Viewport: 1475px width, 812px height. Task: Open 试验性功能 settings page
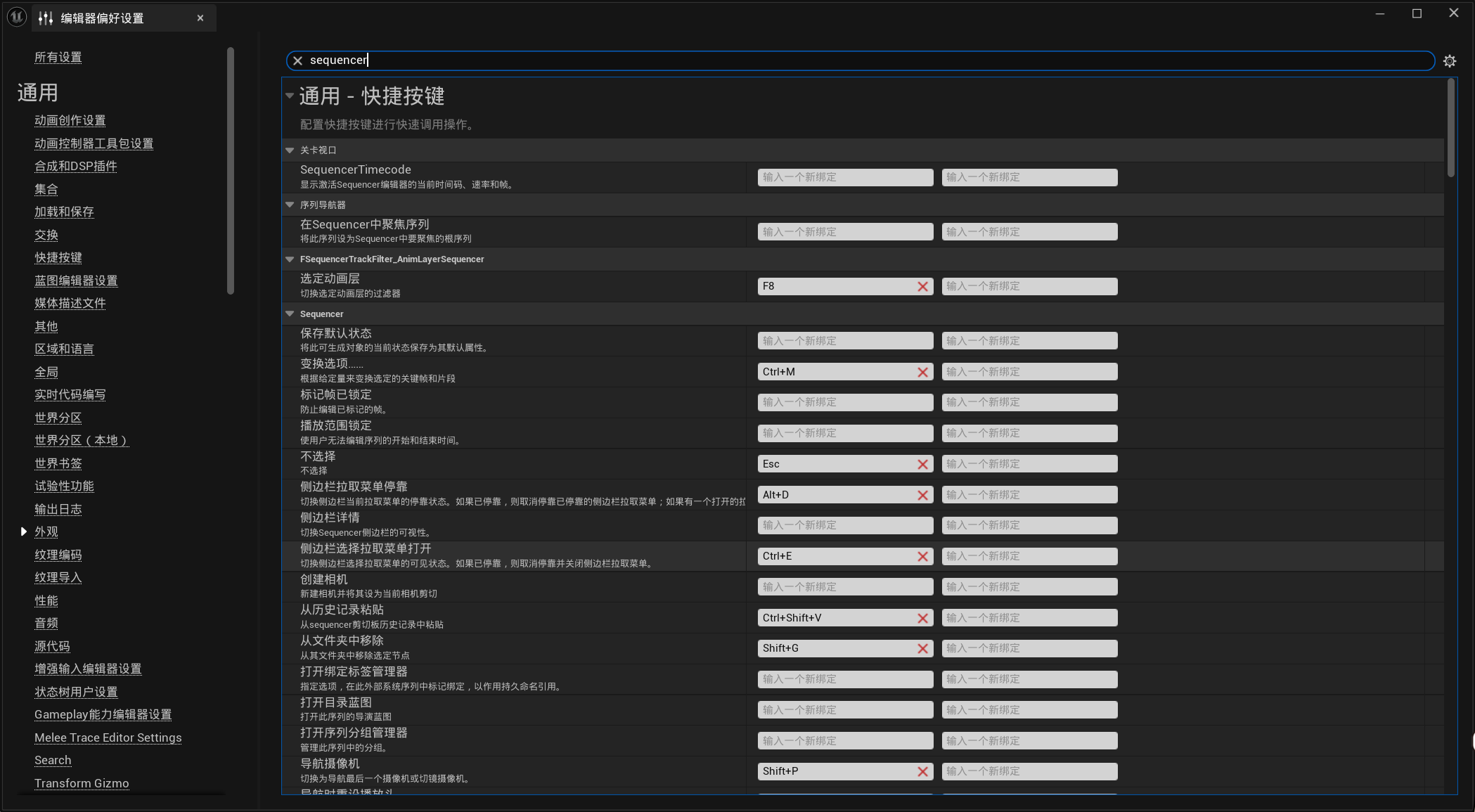(x=64, y=486)
